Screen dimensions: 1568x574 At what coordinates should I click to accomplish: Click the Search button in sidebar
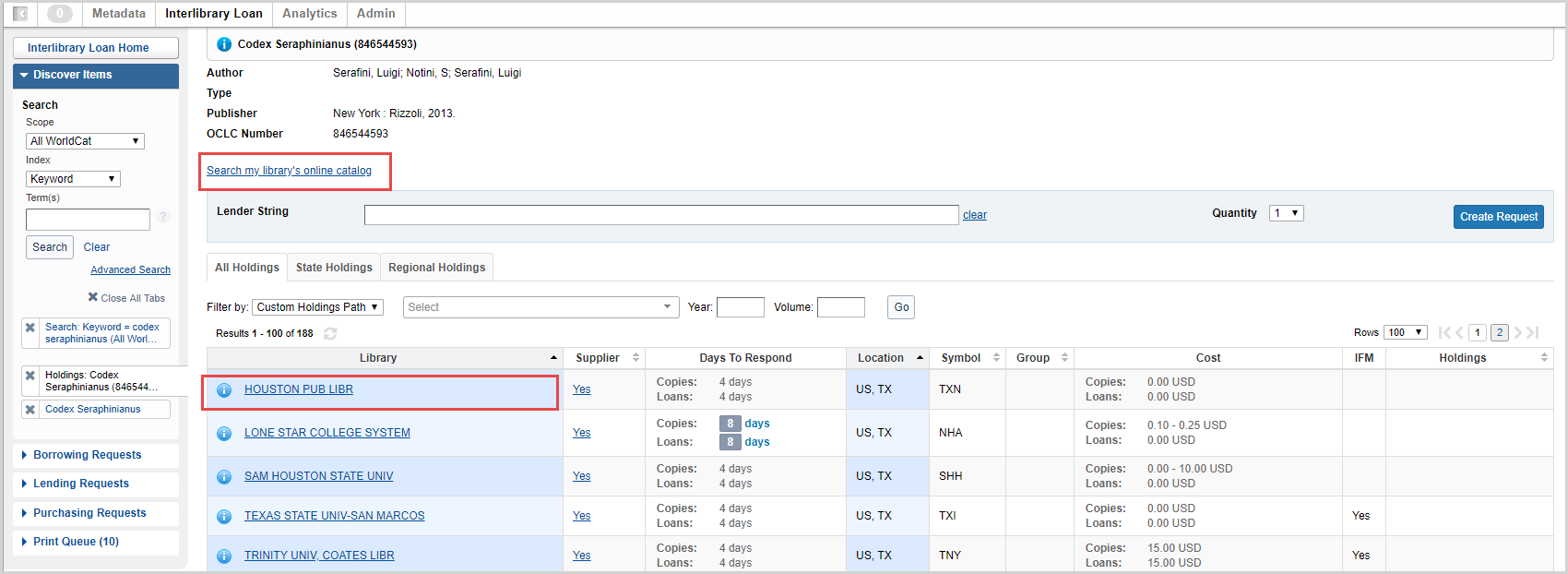[x=50, y=247]
